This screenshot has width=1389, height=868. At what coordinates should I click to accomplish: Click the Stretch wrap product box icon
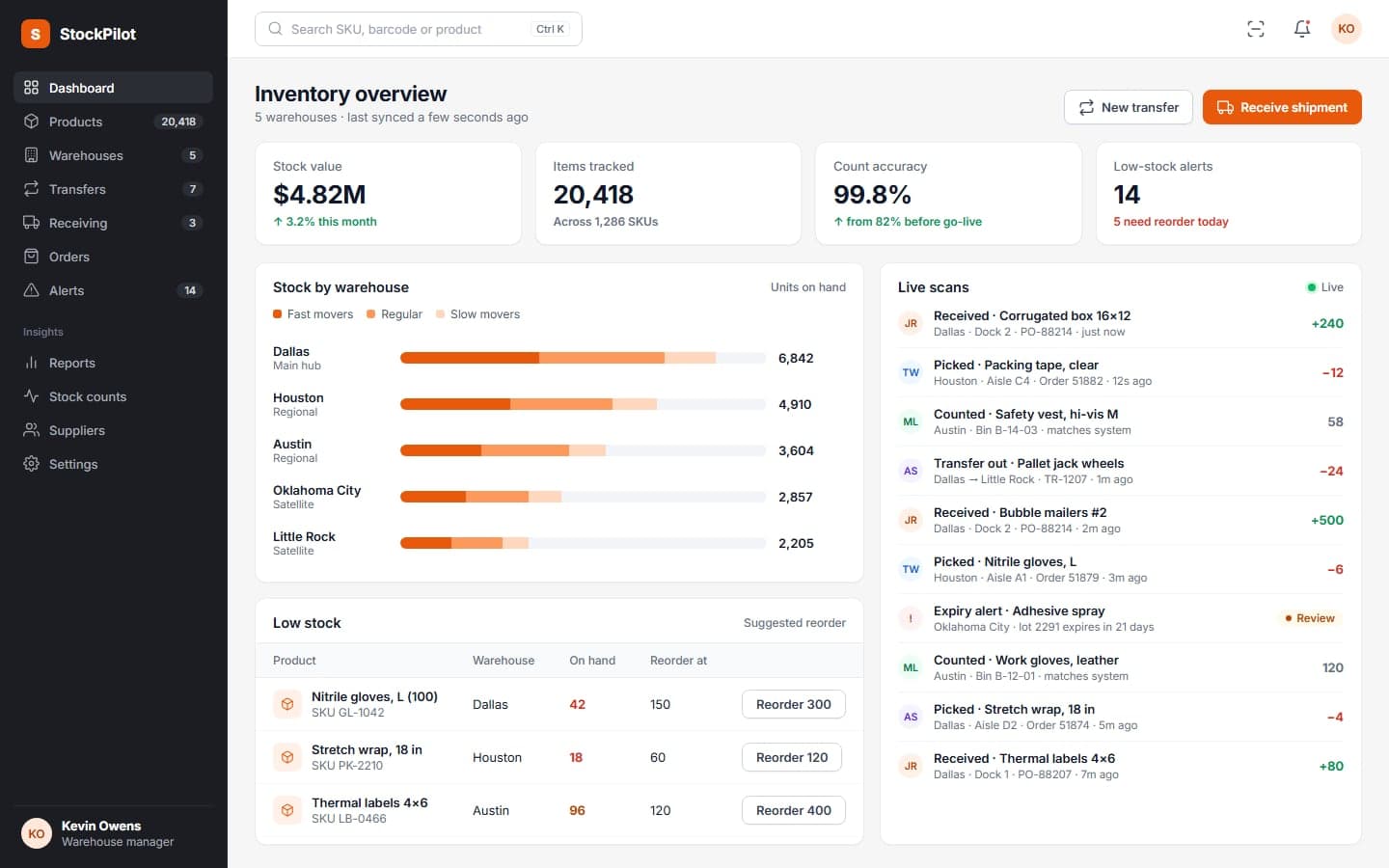coord(287,757)
